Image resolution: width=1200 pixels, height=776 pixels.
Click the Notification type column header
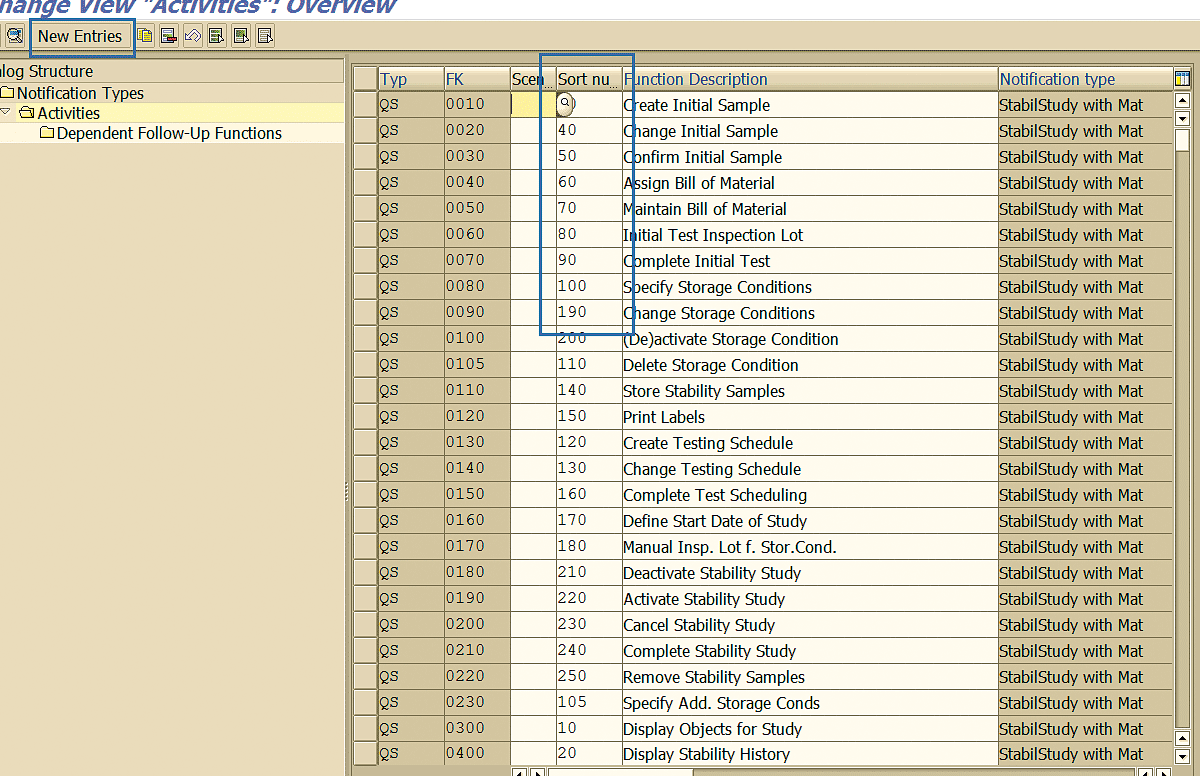tap(1085, 79)
